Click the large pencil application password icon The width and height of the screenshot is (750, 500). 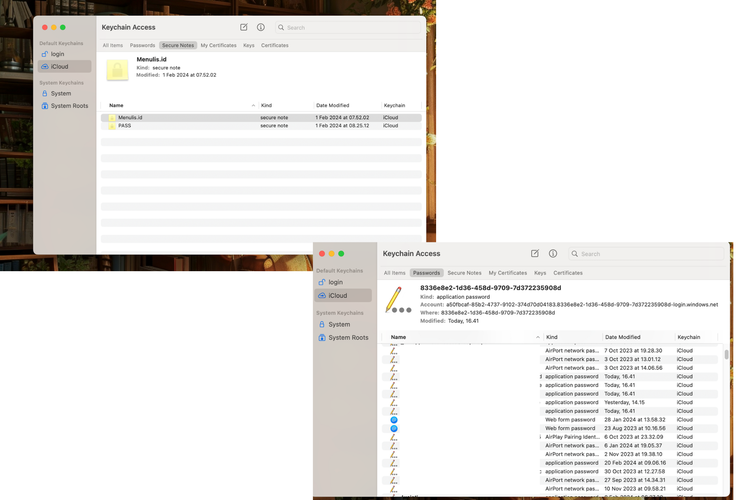(397, 299)
